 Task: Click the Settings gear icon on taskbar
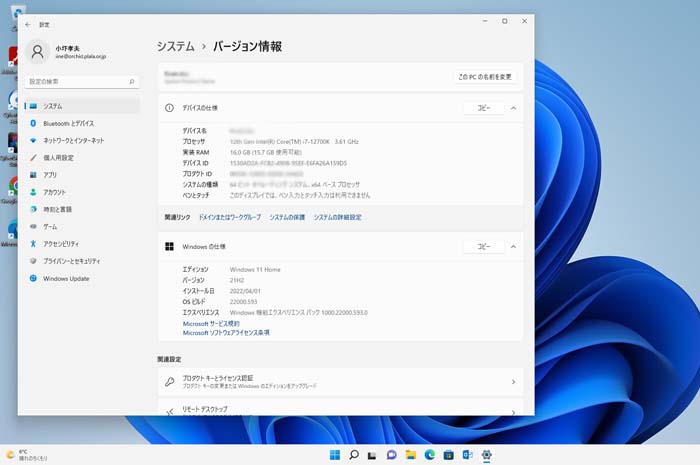click(487, 455)
